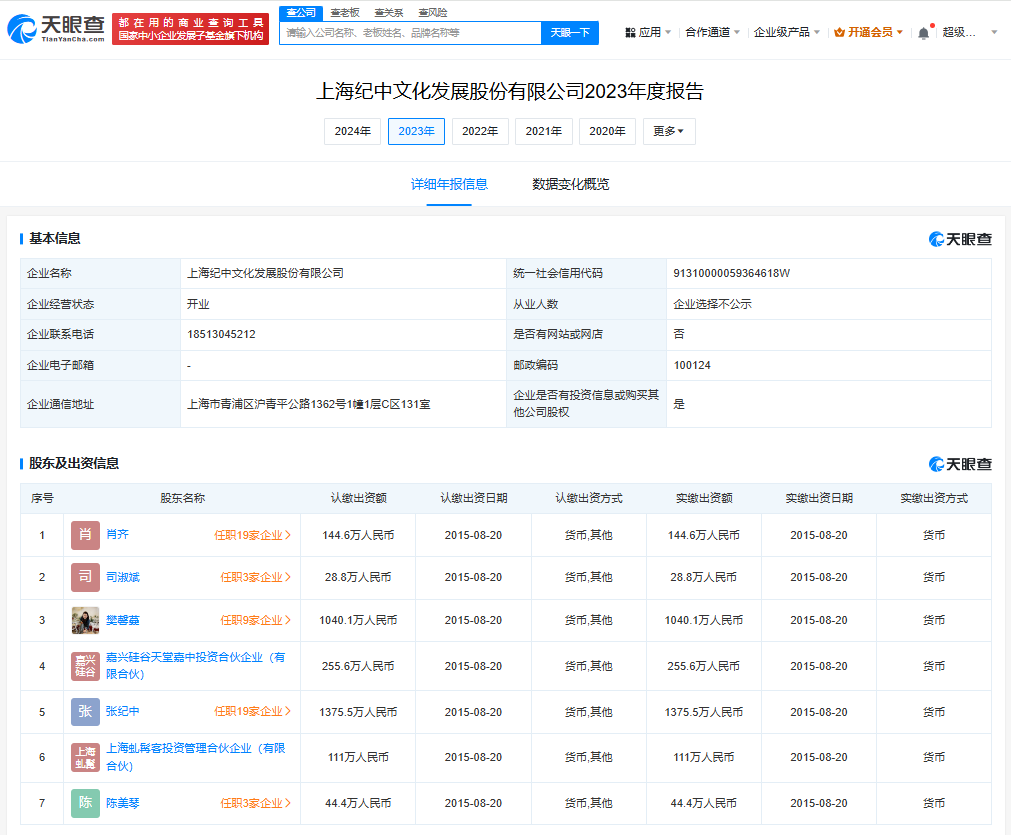Image resolution: width=1011 pixels, height=835 pixels.
Task: Open 樊馨蔓 profile photo thumbnail
Action: 85,620
